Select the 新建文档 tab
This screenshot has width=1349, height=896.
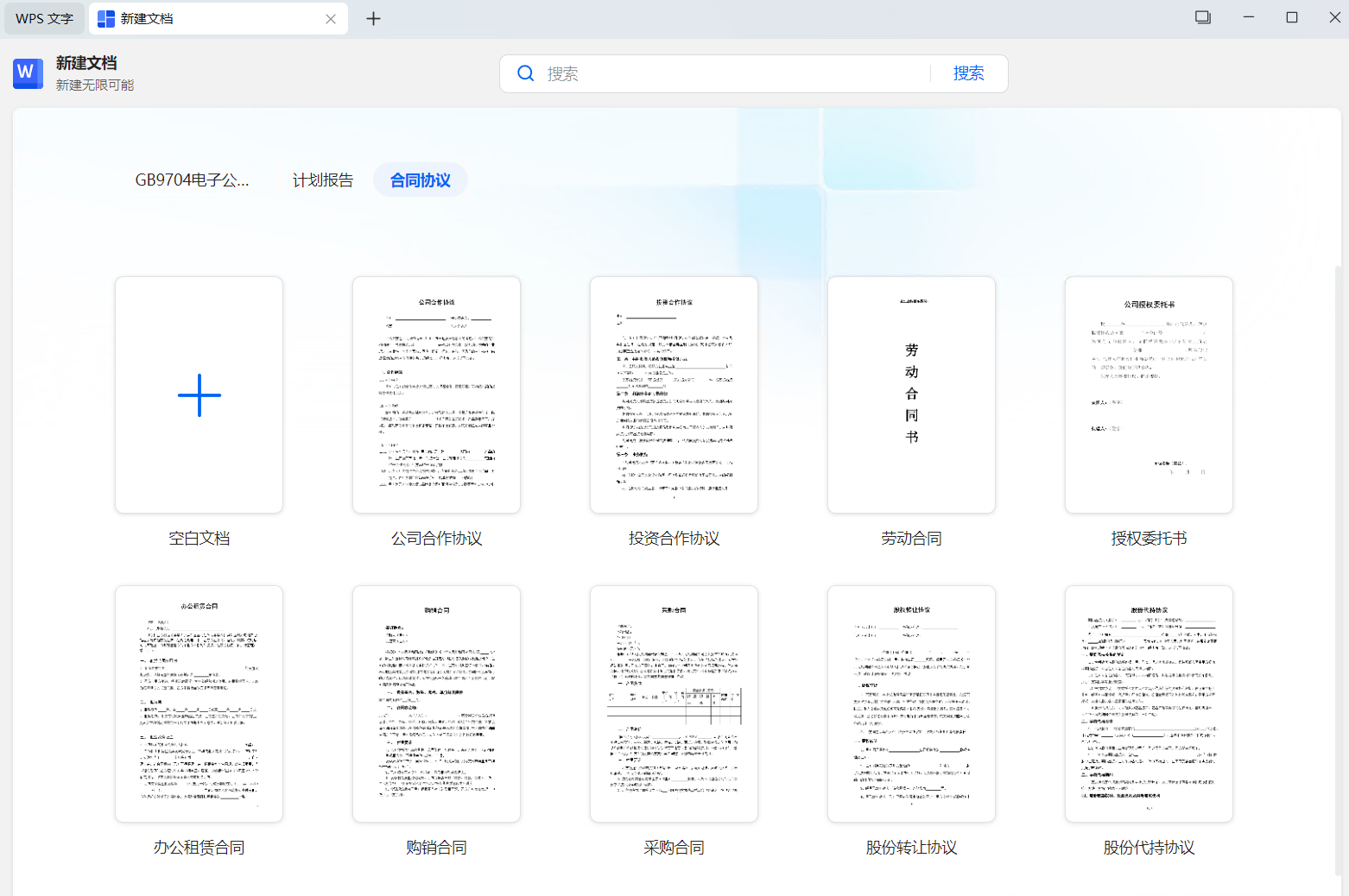[x=218, y=18]
